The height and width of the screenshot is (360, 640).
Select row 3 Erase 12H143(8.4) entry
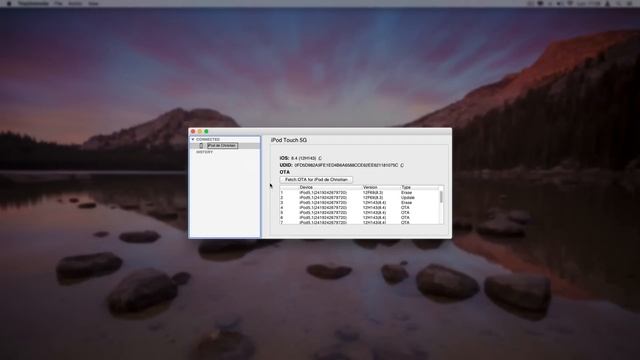(359, 202)
